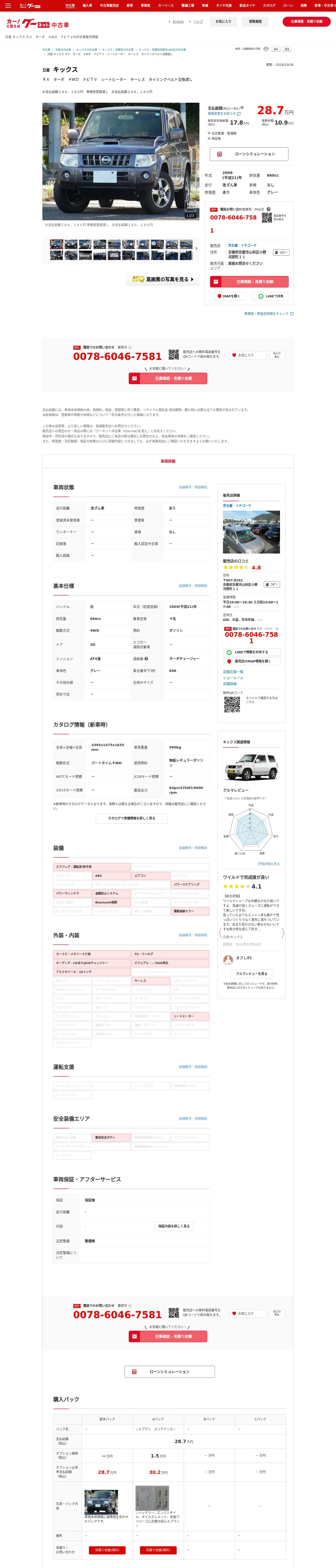This screenshot has width=336, height=1568.
Task: Click the 日産の中古車 breadcrumb link
Action: tap(63, 50)
